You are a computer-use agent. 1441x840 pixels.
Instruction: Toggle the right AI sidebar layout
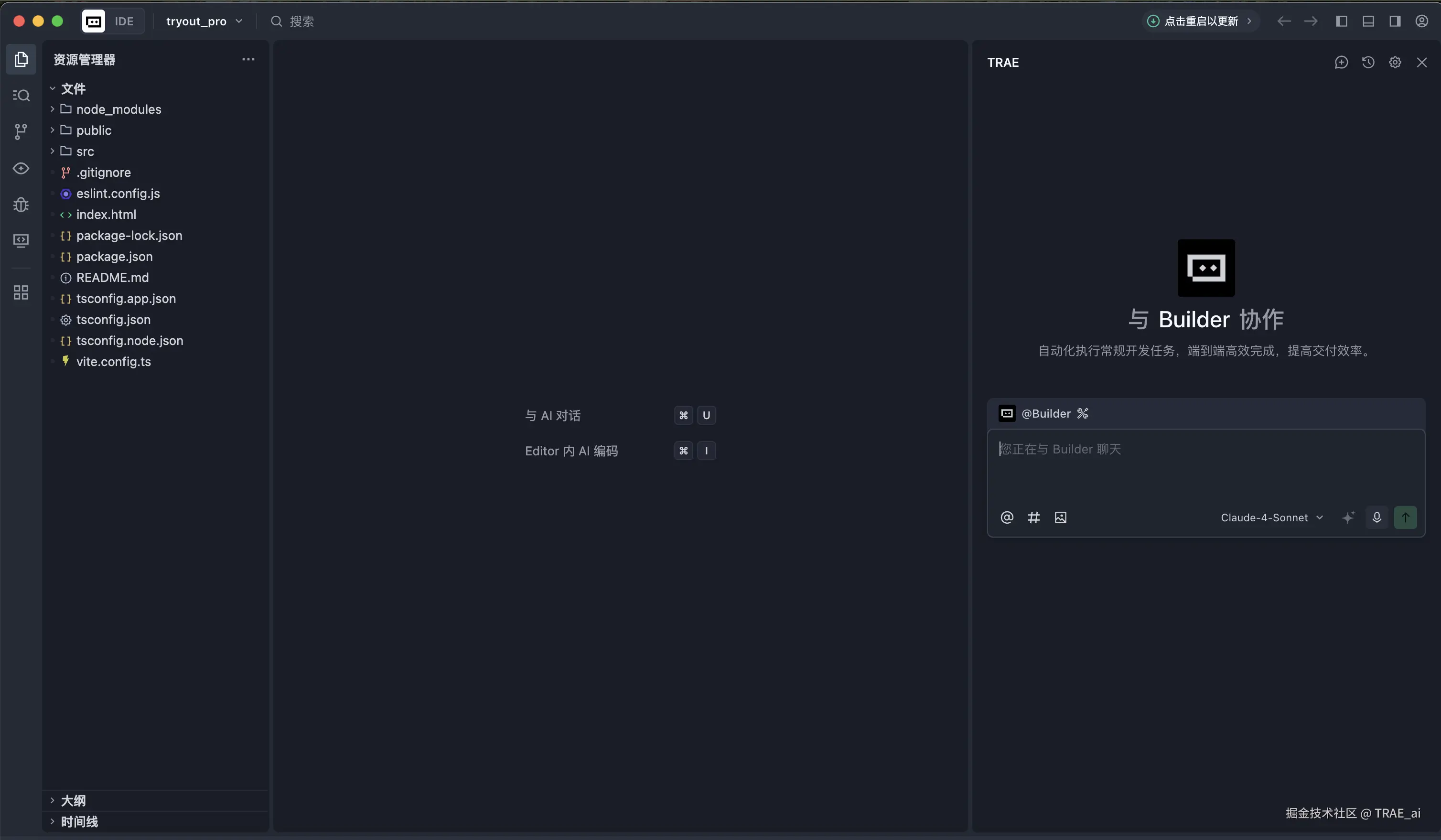click(x=1395, y=21)
